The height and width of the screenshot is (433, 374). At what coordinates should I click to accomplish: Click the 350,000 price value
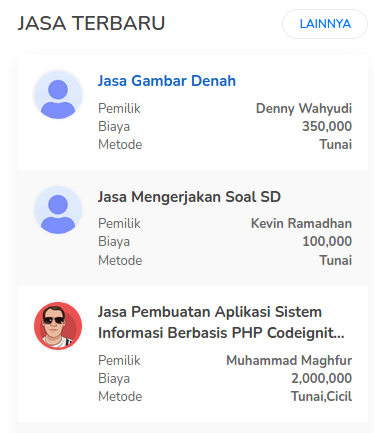coord(327,126)
